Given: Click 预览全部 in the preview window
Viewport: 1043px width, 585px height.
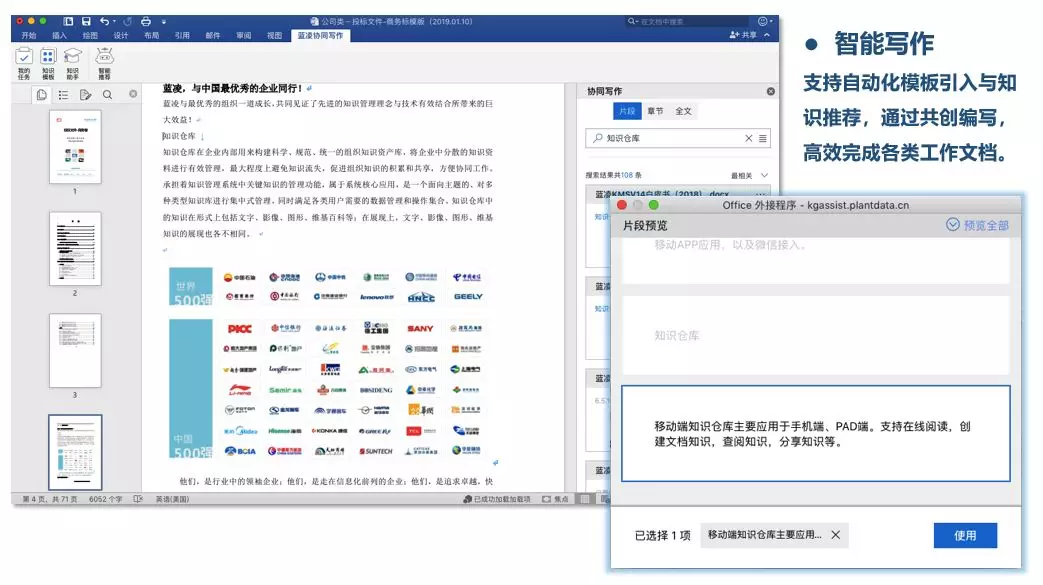Looking at the screenshot, I should (977, 225).
